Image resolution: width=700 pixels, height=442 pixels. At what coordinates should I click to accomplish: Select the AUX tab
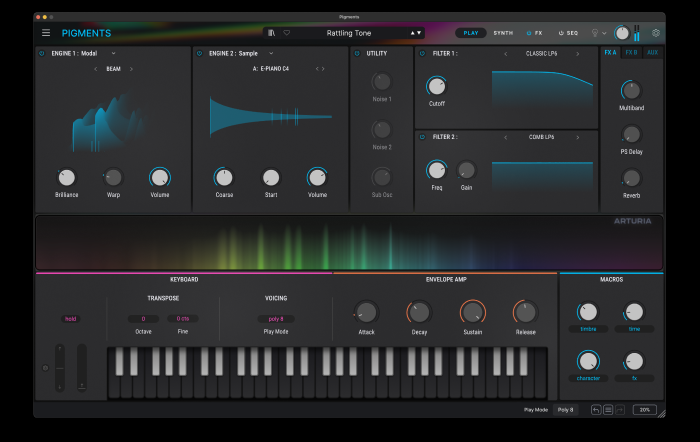click(652, 53)
